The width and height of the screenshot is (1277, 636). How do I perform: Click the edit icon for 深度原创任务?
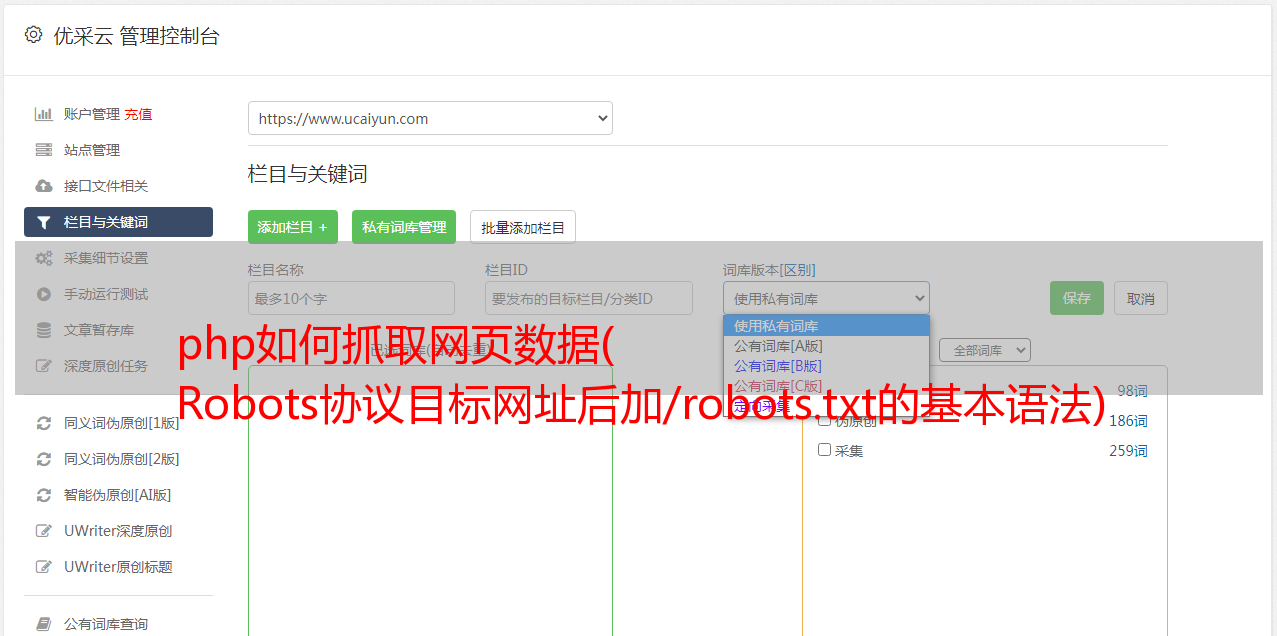point(44,366)
